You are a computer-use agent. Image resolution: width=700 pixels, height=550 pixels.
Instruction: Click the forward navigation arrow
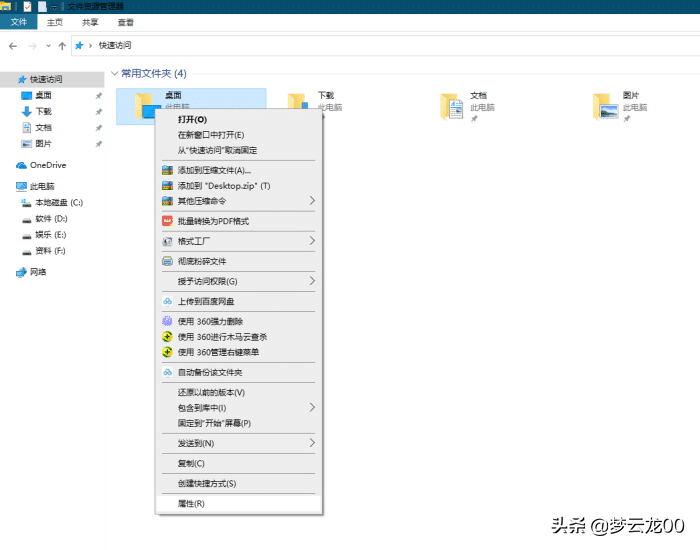click(x=33, y=46)
